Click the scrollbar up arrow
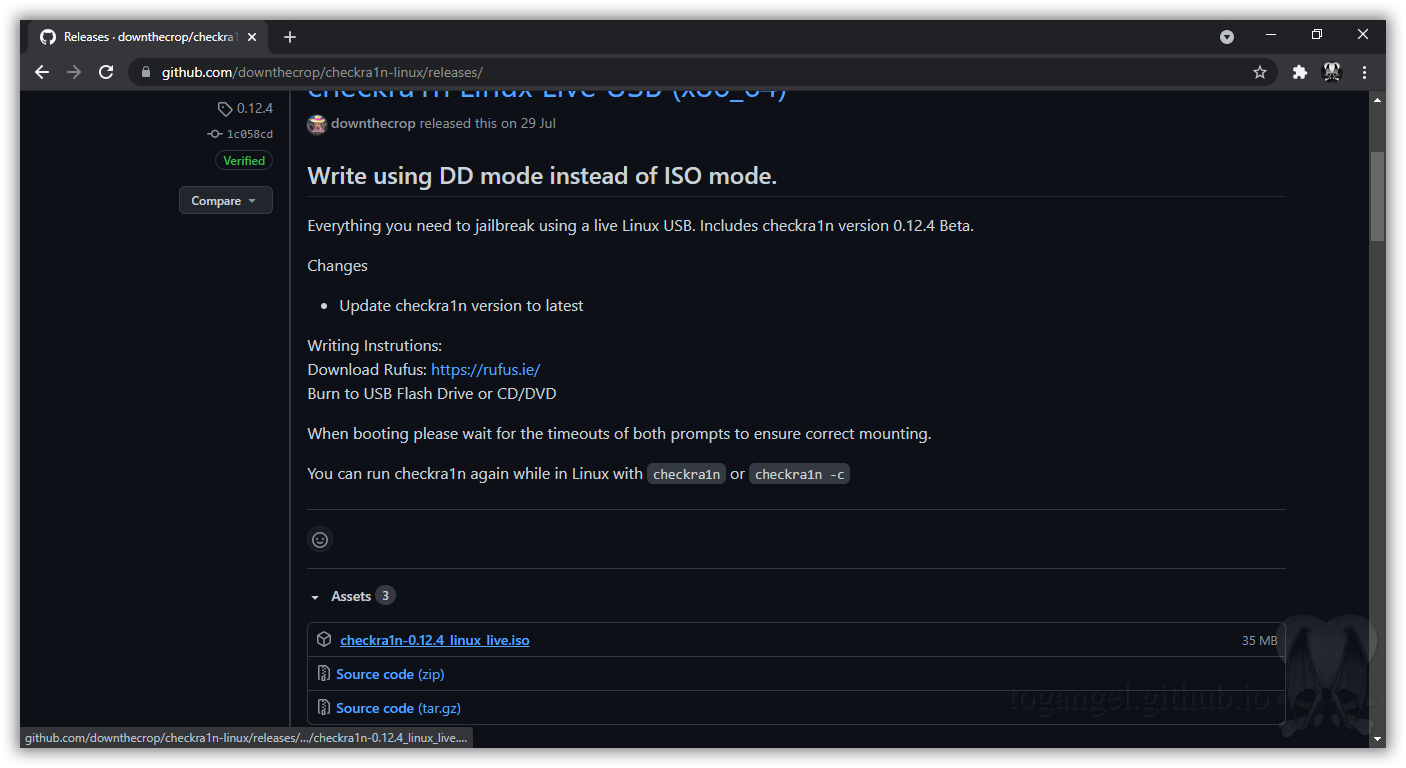Screen dimensions: 1406x768 1377,99
